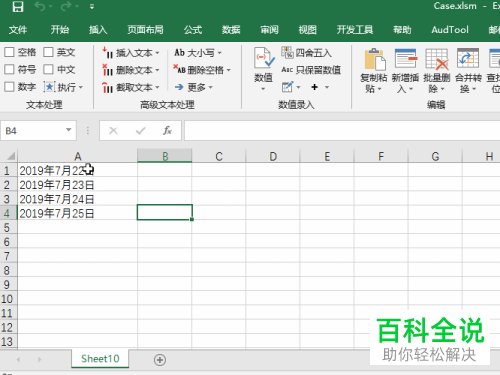The height and width of the screenshot is (375, 500).
Task: Switch to the 插入 ribbon tab
Action: point(98,30)
